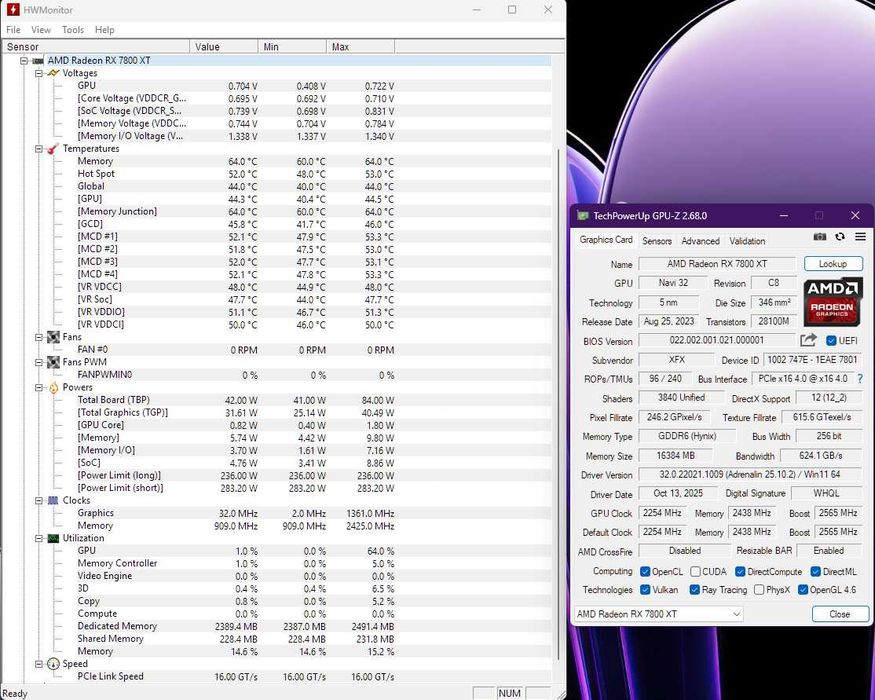Switch to the Advanced tab in GPU-Z
875x700 pixels.
point(700,241)
